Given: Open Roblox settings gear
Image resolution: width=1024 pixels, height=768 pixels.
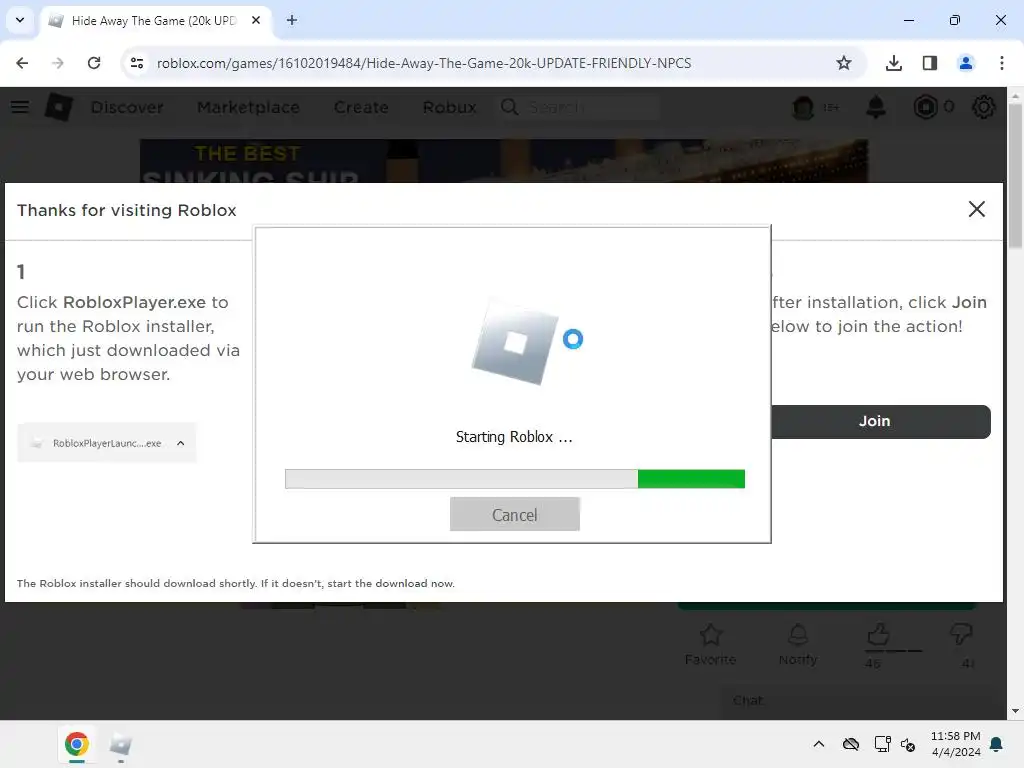Looking at the screenshot, I should [984, 107].
